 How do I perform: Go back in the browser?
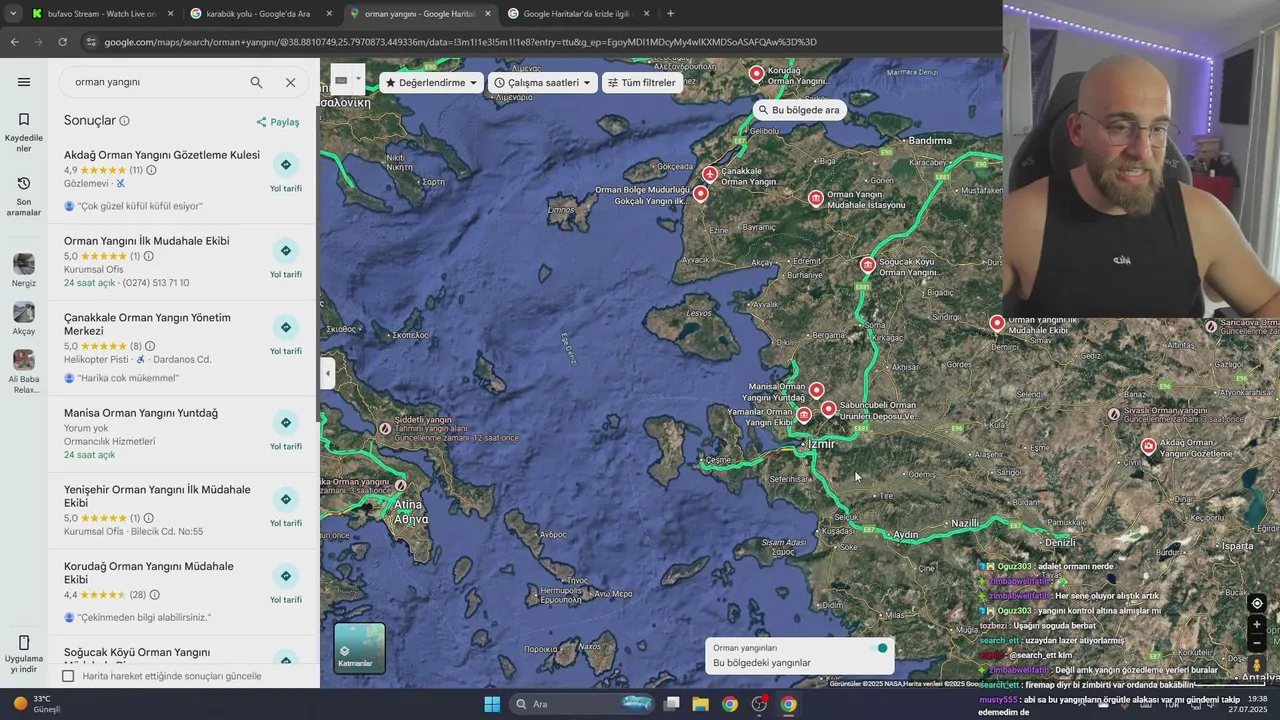[x=14, y=42]
